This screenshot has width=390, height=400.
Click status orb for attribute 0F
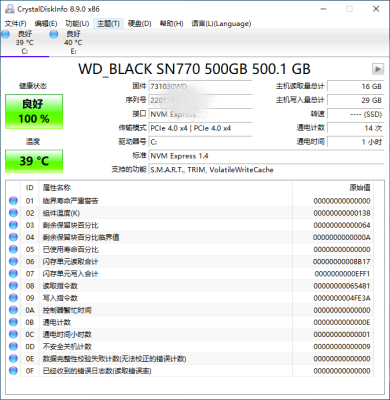tap(13, 370)
